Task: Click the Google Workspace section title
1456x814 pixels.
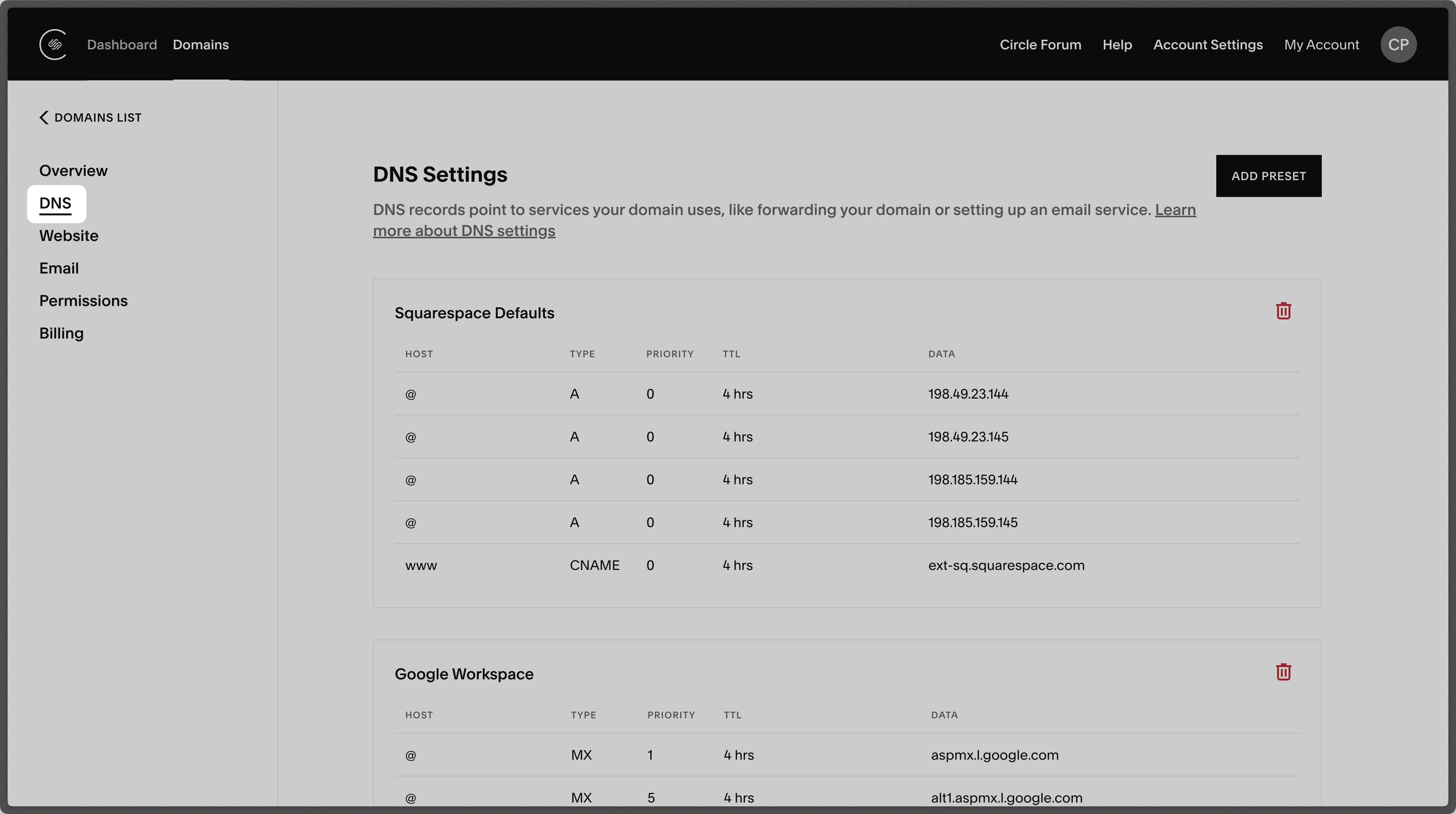Action: pos(464,674)
